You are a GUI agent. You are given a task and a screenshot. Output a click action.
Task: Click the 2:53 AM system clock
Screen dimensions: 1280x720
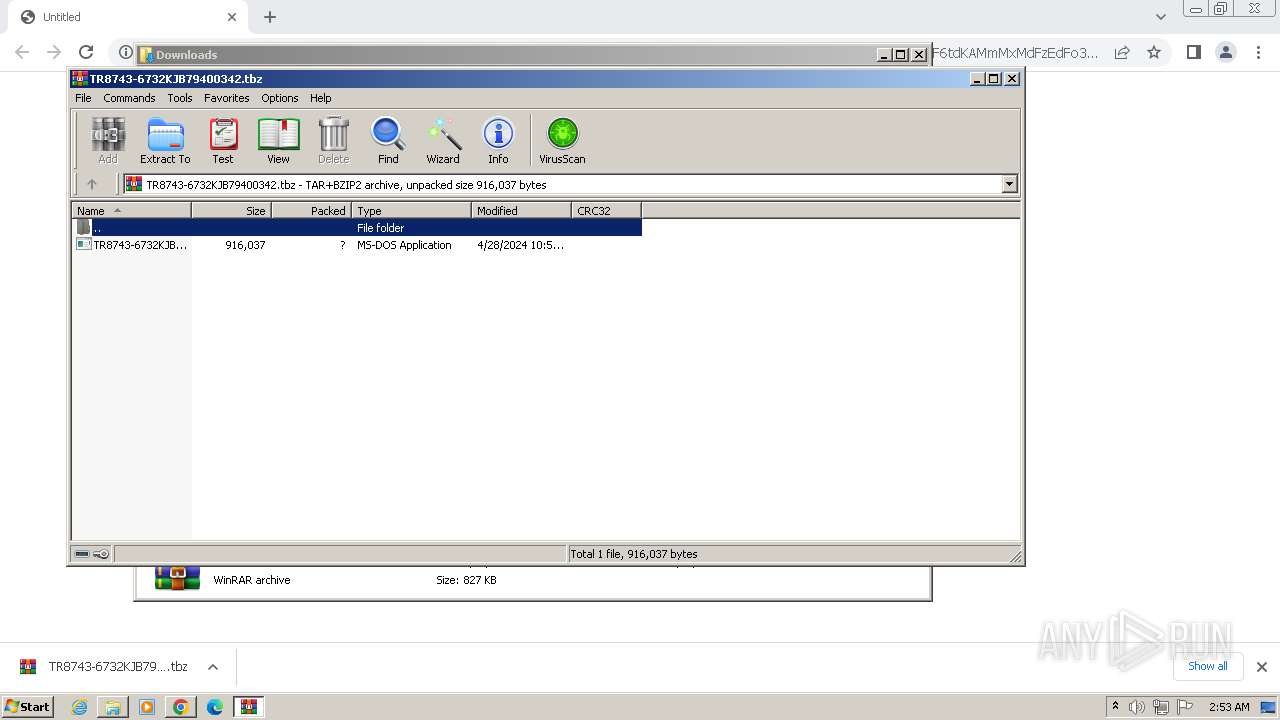click(x=1229, y=707)
